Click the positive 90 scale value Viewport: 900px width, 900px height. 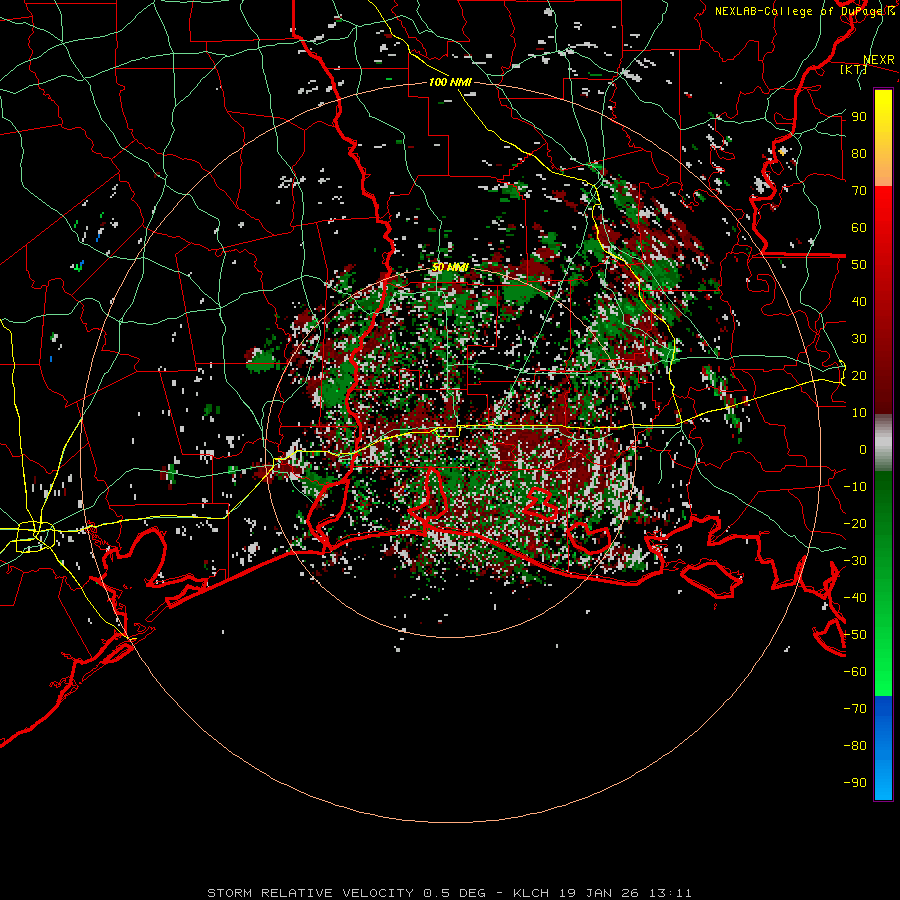tap(859, 117)
